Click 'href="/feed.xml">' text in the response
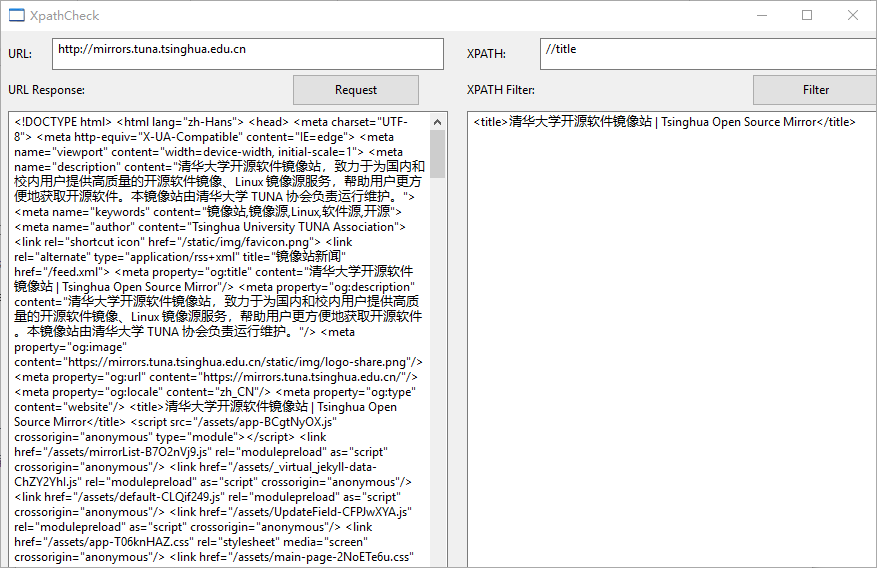Image resolution: width=877 pixels, height=568 pixels. (x=62, y=272)
